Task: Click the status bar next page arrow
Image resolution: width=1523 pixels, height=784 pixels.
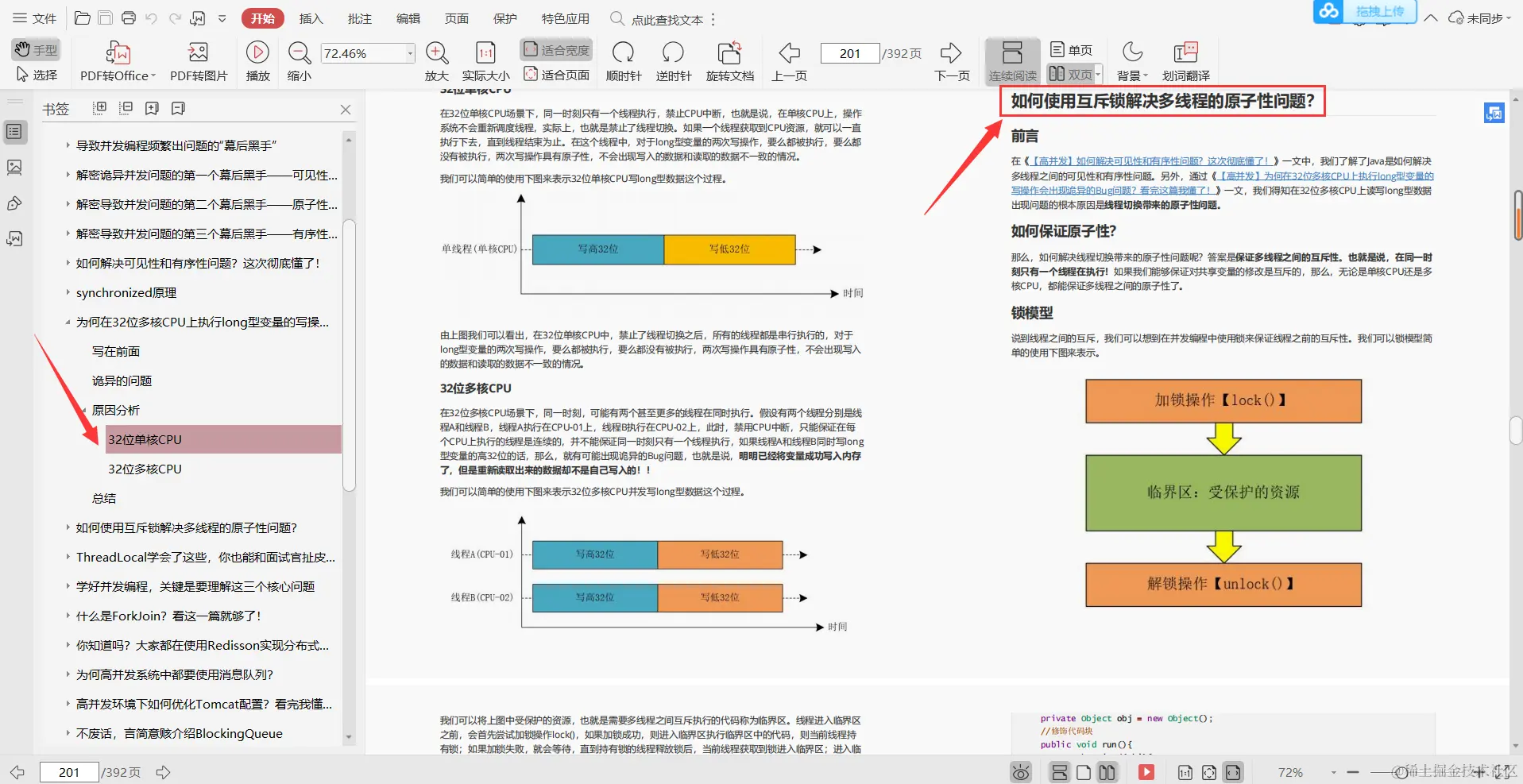Action: coord(163,772)
